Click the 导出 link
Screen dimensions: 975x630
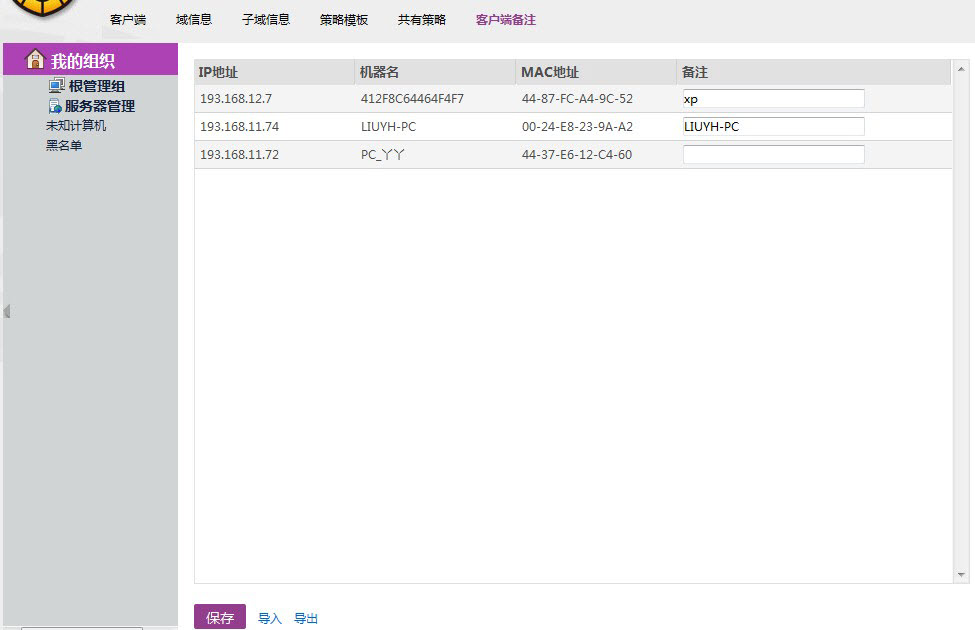pyautogui.click(x=306, y=619)
